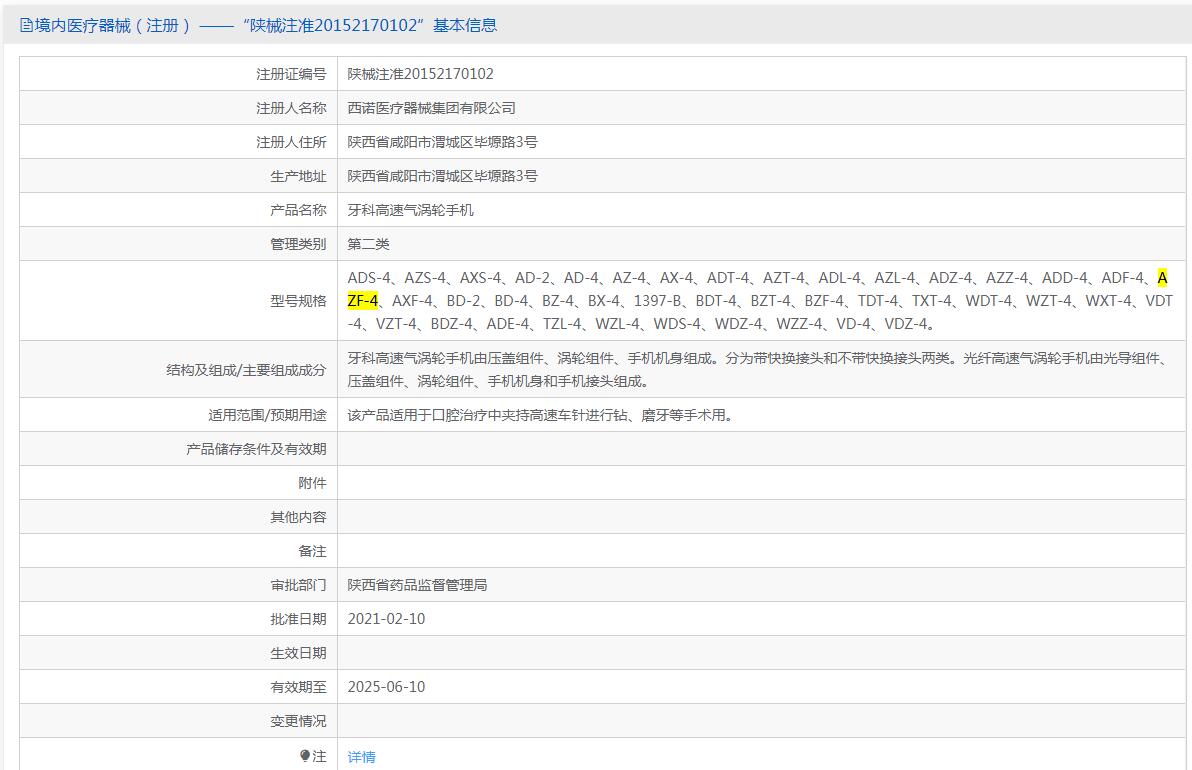Click the 批准日期 label
Screen dimensions: 1192x770
tap(298, 619)
